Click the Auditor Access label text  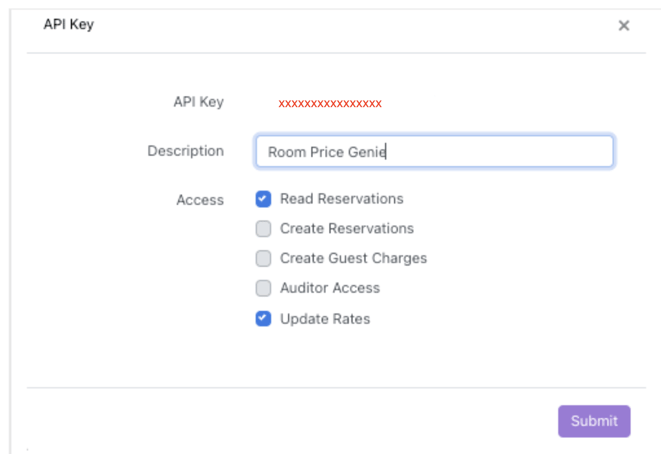click(329, 288)
